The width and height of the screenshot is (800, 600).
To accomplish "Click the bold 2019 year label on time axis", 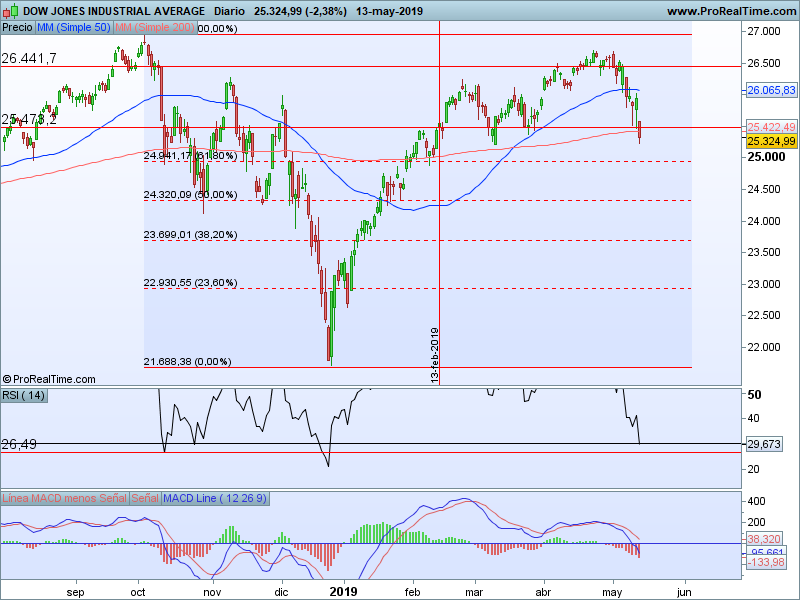I will tap(343, 592).
